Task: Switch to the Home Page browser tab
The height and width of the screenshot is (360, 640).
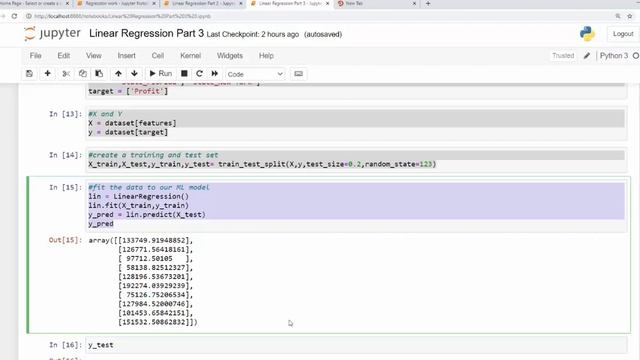Action: [x=33, y=4]
